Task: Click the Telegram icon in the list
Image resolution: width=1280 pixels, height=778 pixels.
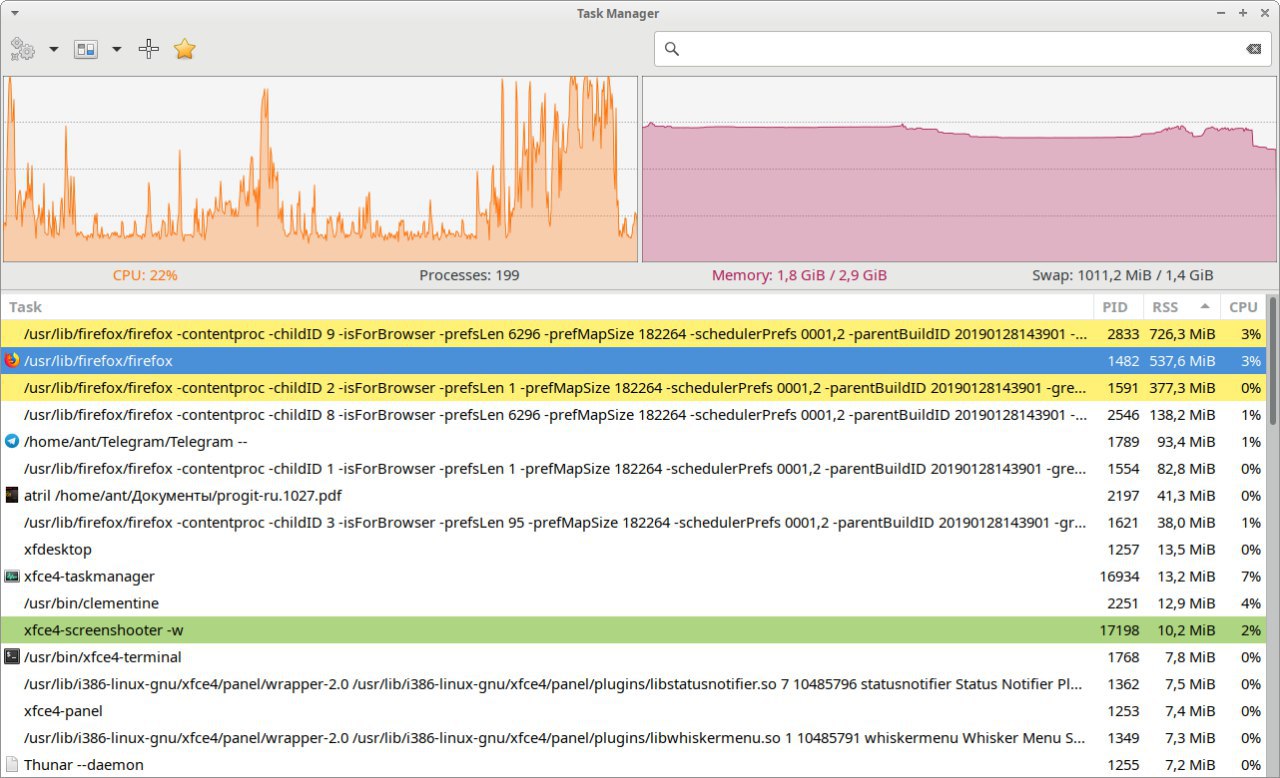Action: click(x=12, y=442)
